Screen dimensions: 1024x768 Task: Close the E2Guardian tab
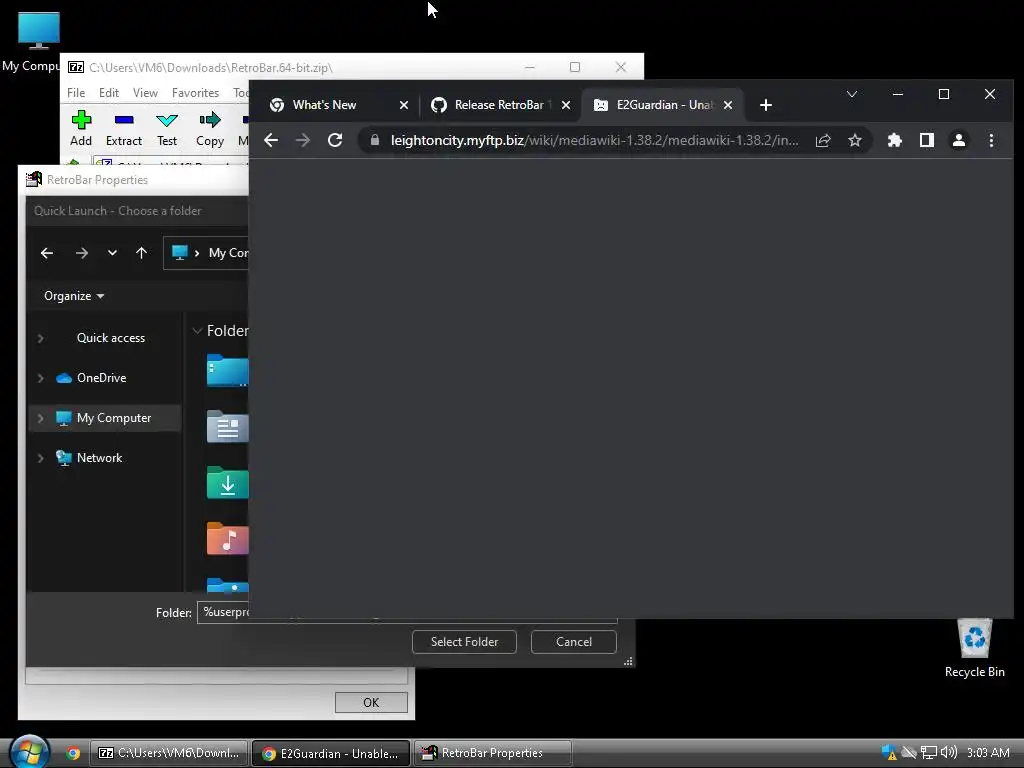[728, 105]
